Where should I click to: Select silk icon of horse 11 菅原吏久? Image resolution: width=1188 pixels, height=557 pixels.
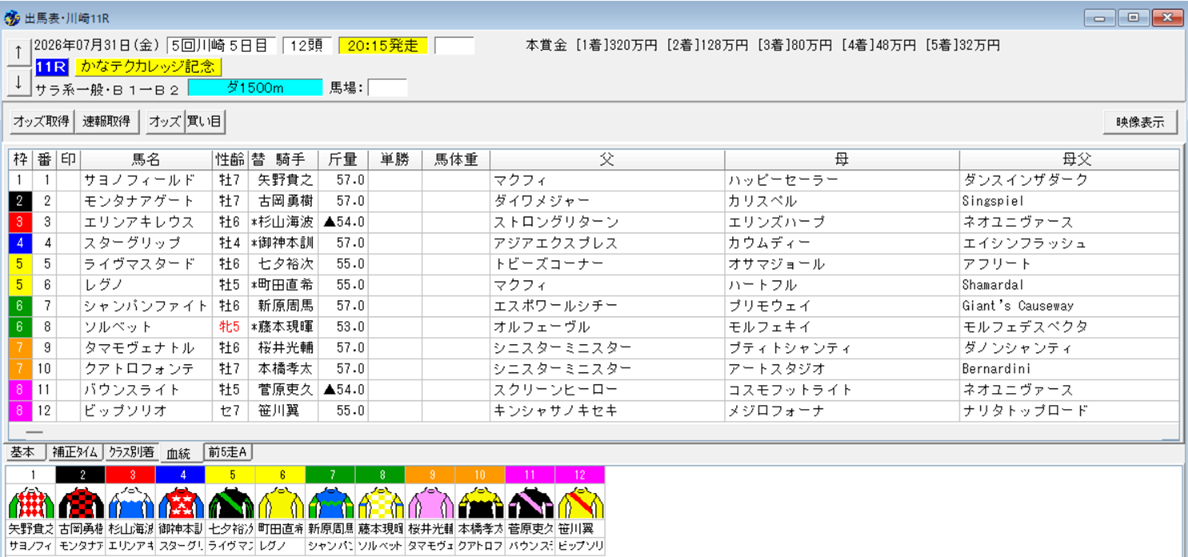530,501
